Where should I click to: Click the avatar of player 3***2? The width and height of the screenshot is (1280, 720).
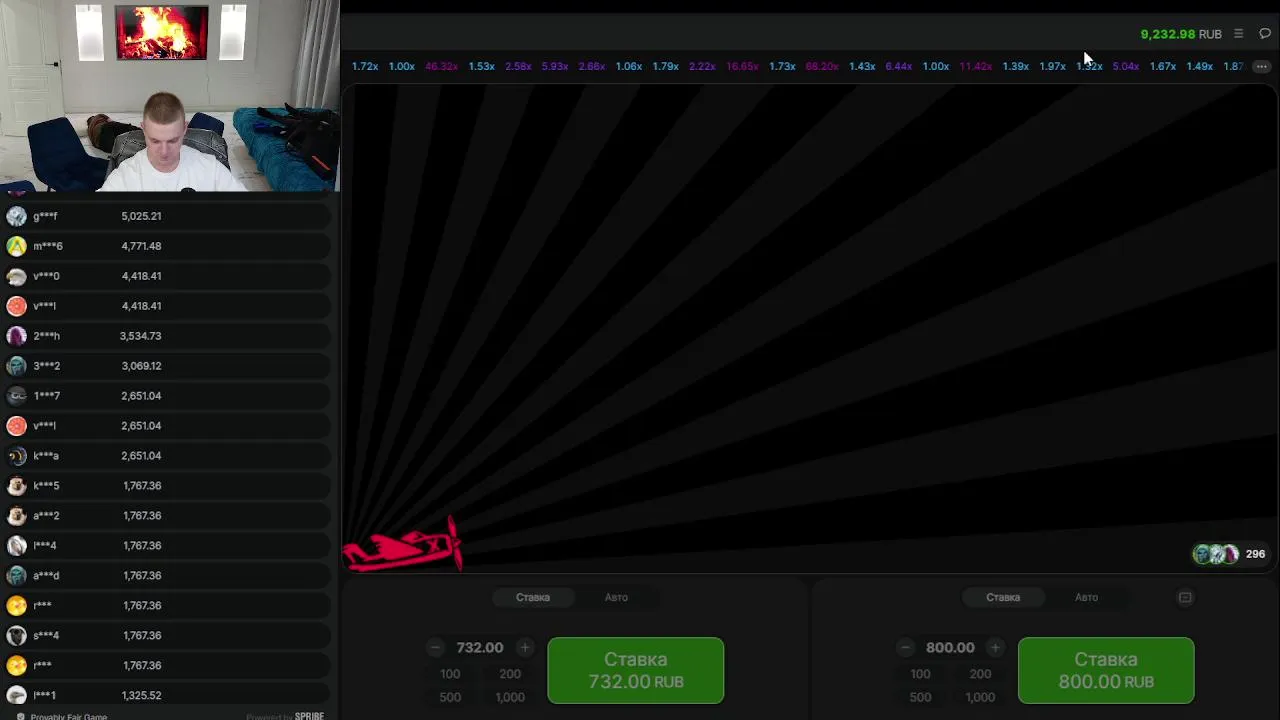17,366
